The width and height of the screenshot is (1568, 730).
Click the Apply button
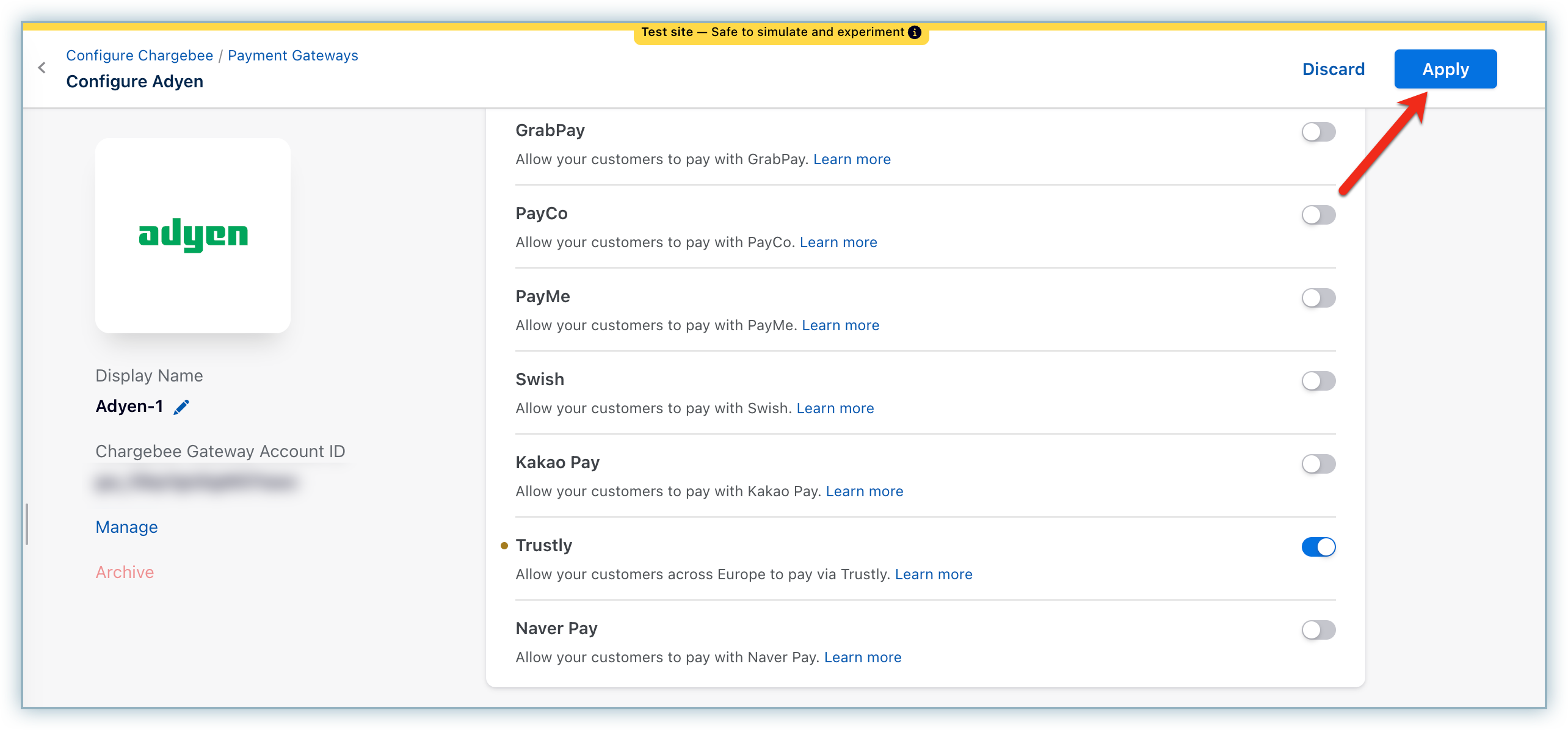tap(1445, 69)
